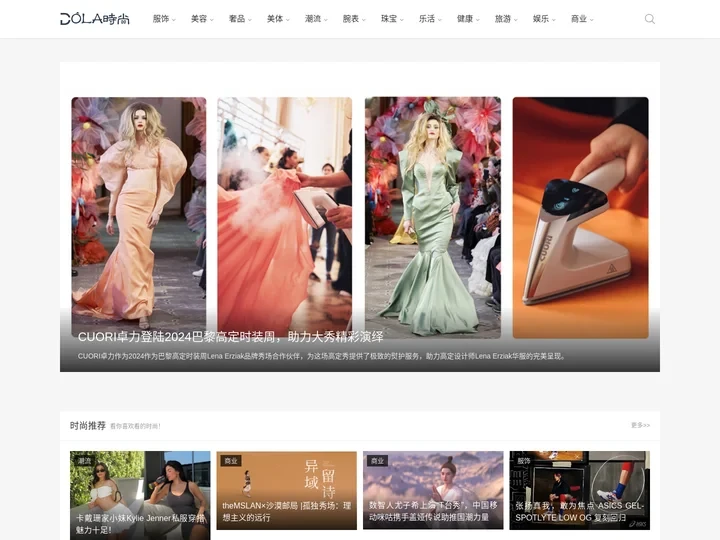
Task: Click the 服饰 tag on ASICS card
Action: tap(524, 461)
